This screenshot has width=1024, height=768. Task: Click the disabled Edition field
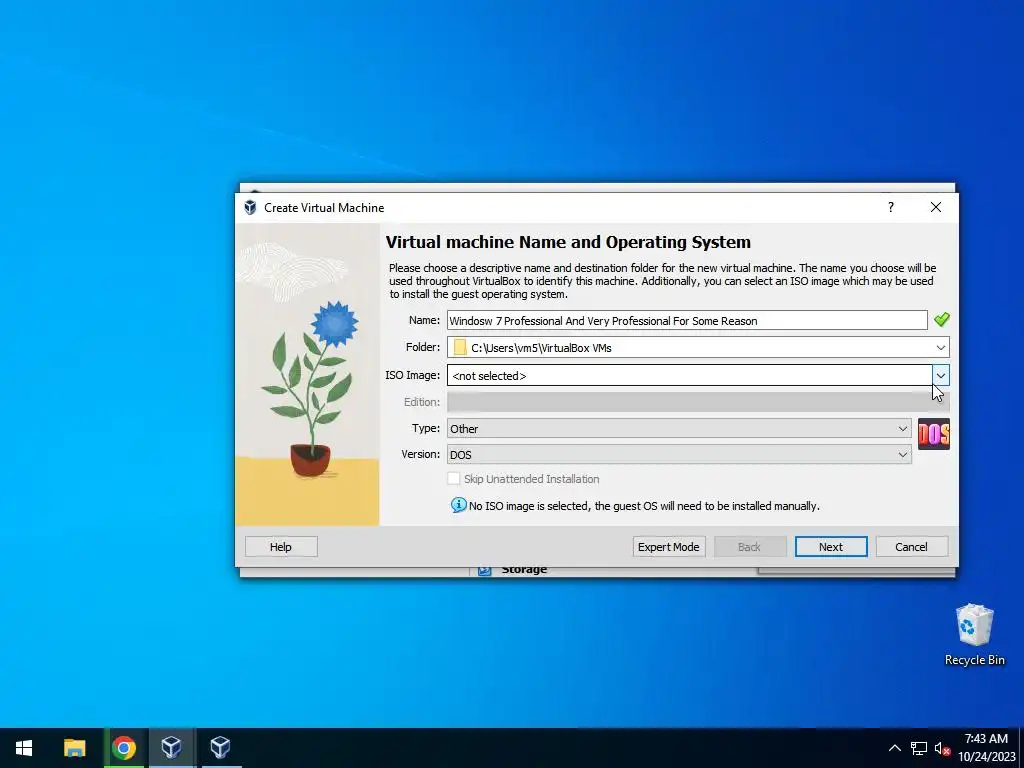[x=698, y=402]
